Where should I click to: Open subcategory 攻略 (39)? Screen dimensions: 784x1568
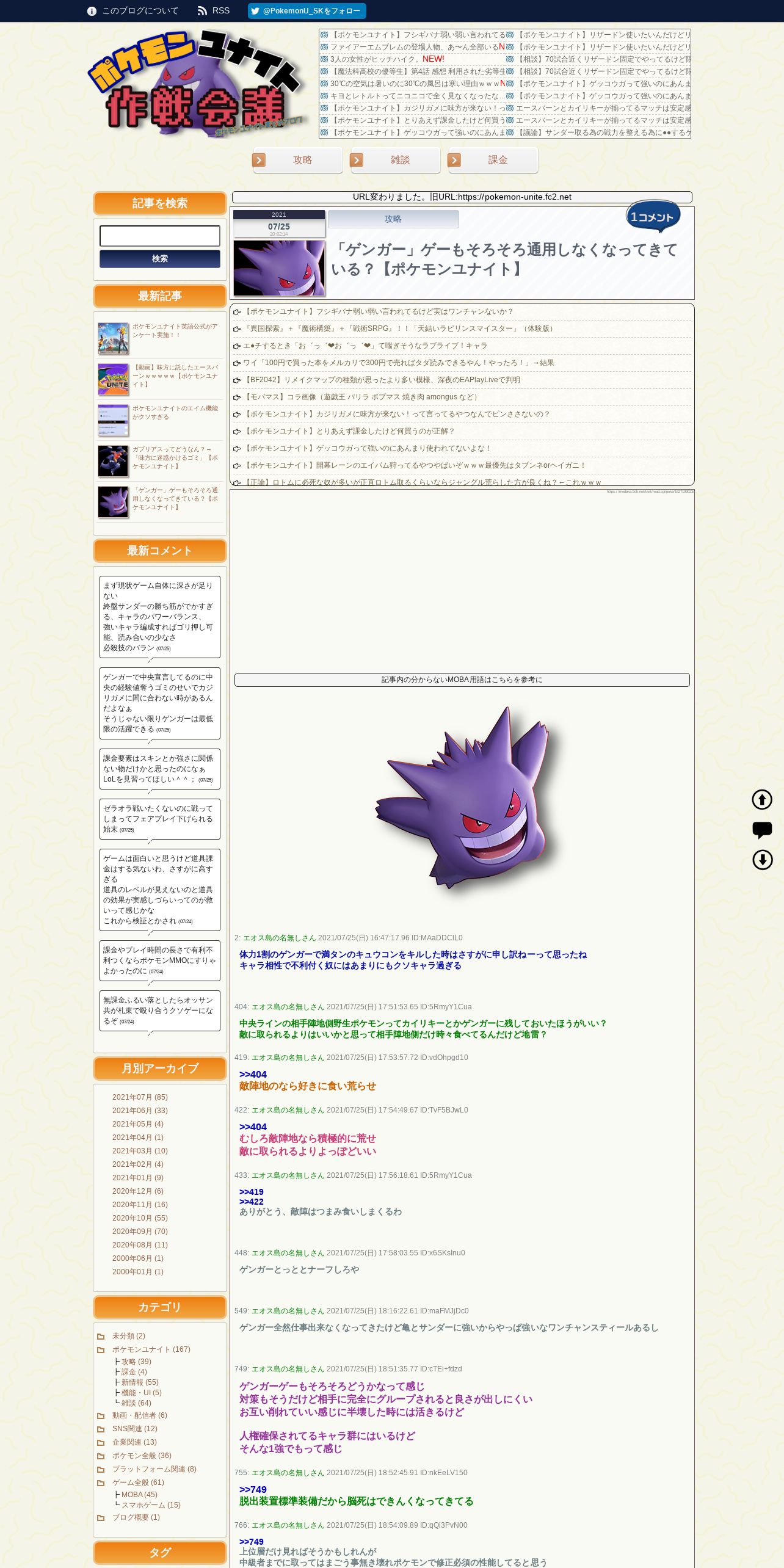pos(136,1362)
